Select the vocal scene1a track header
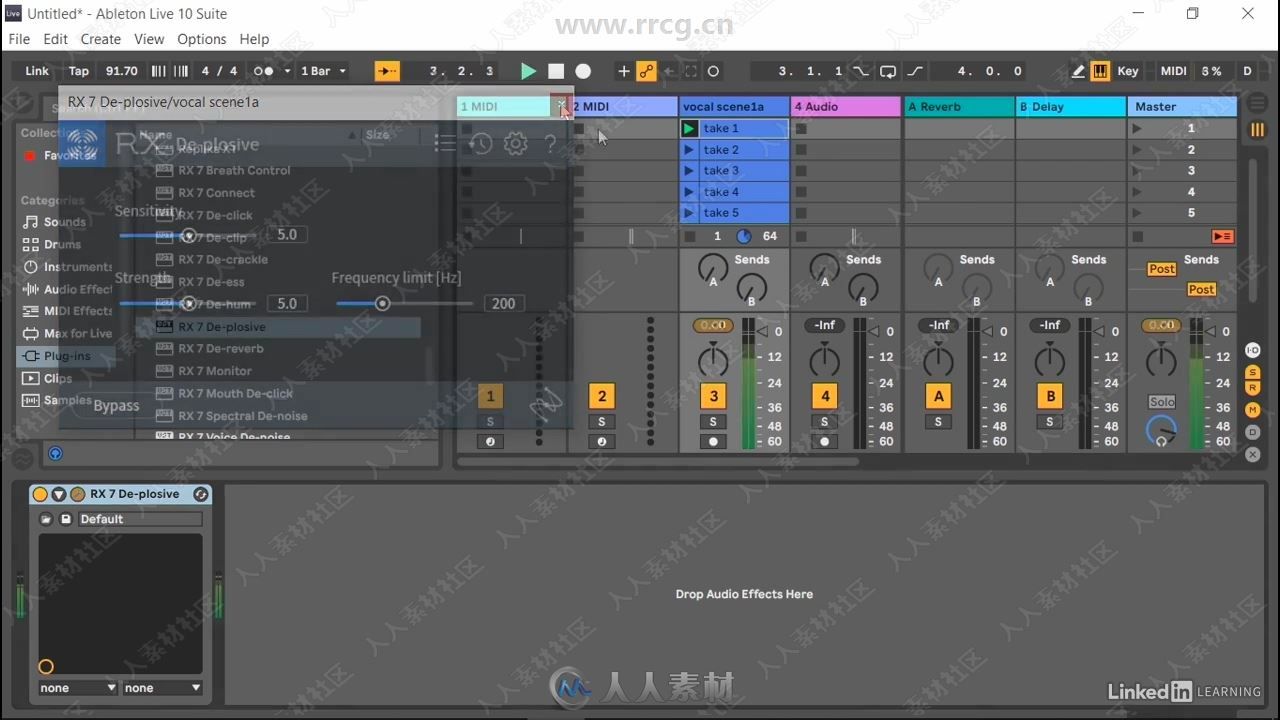 click(x=734, y=106)
